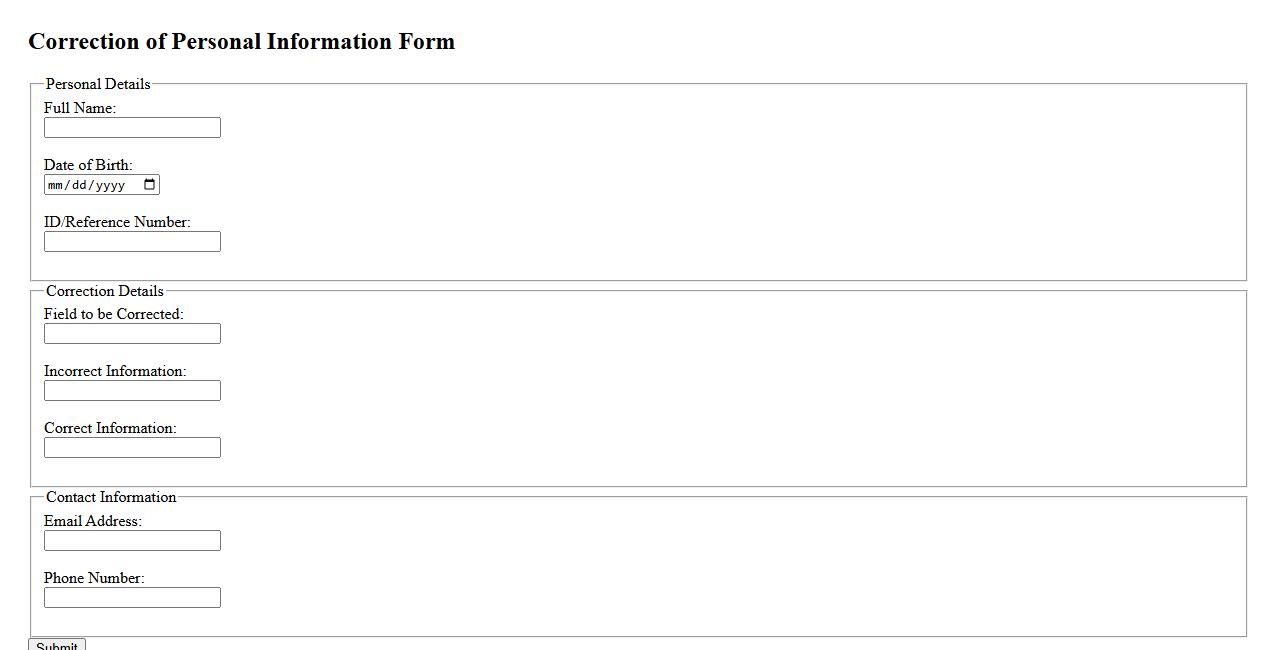
Task: Select the year segment of Date of Birth
Action: tap(110, 185)
